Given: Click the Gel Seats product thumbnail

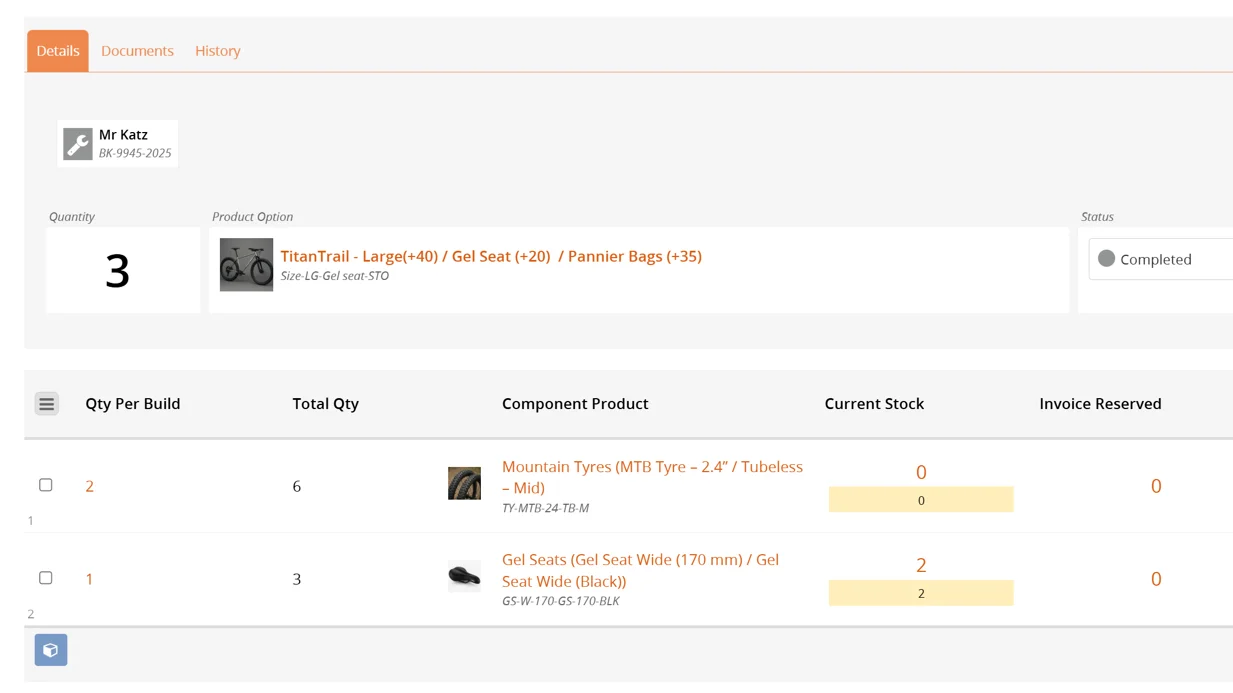Looking at the screenshot, I should coord(464,577).
